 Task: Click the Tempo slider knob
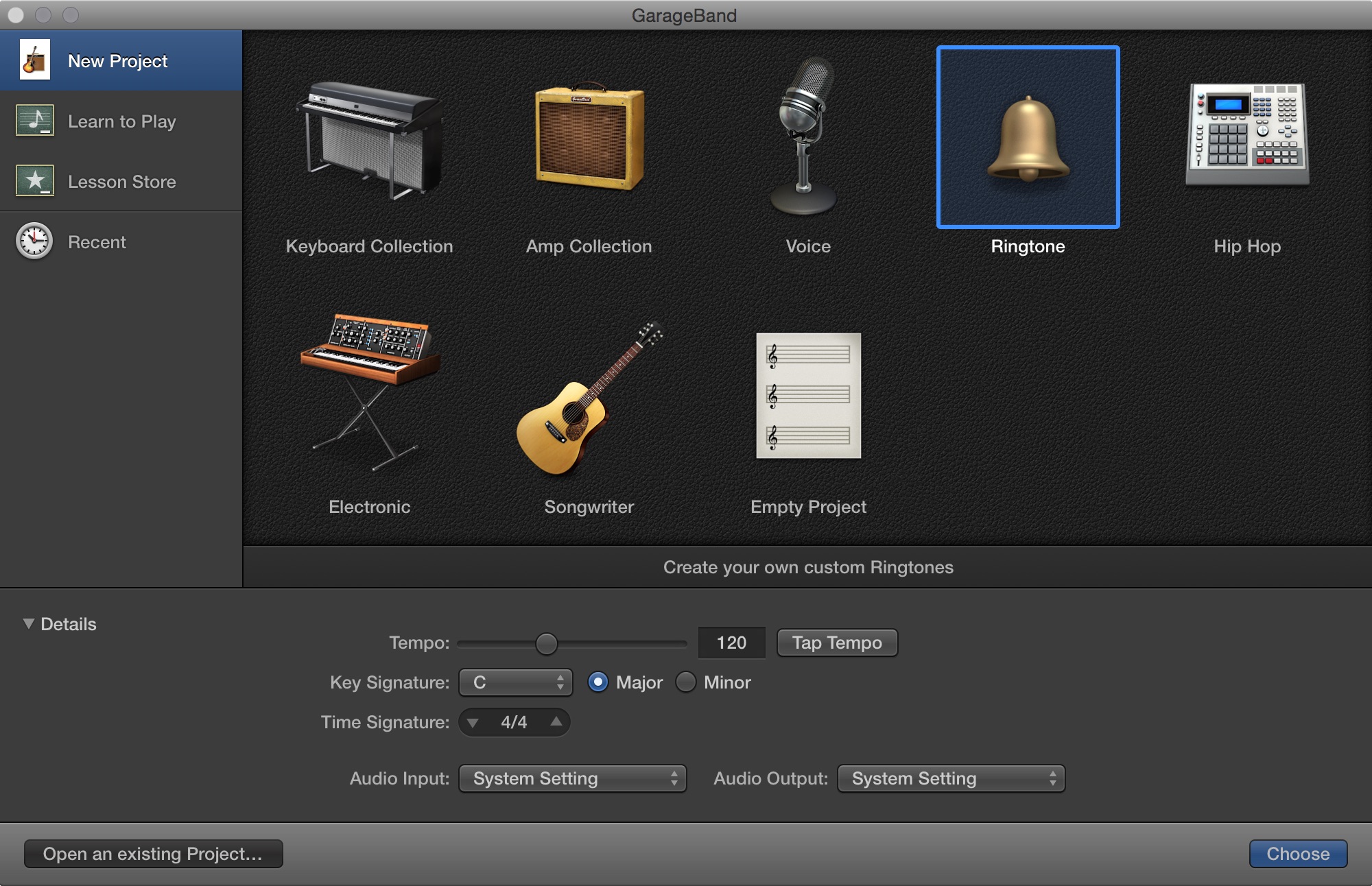(x=547, y=643)
